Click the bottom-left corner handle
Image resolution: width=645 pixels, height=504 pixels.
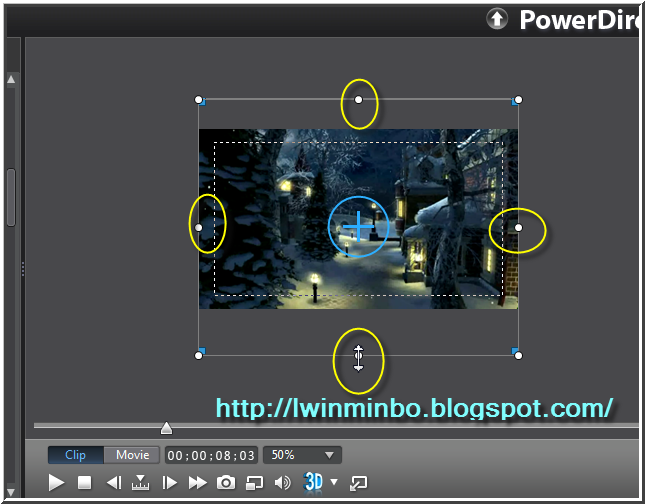coord(198,355)
